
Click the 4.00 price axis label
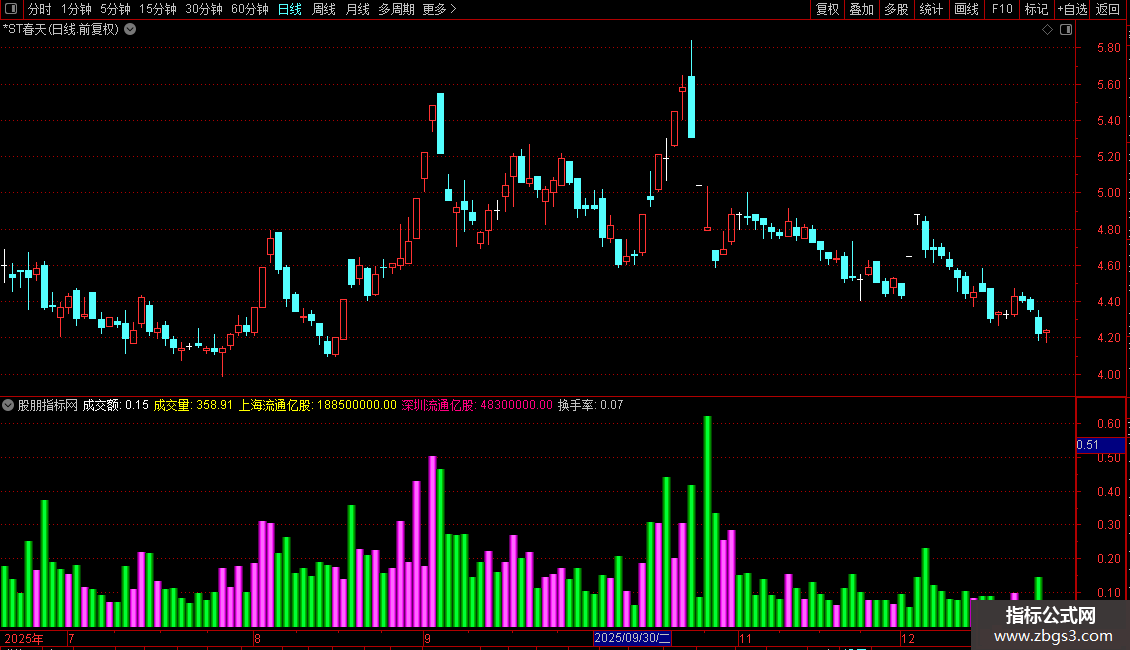[x=1108, y=374]
